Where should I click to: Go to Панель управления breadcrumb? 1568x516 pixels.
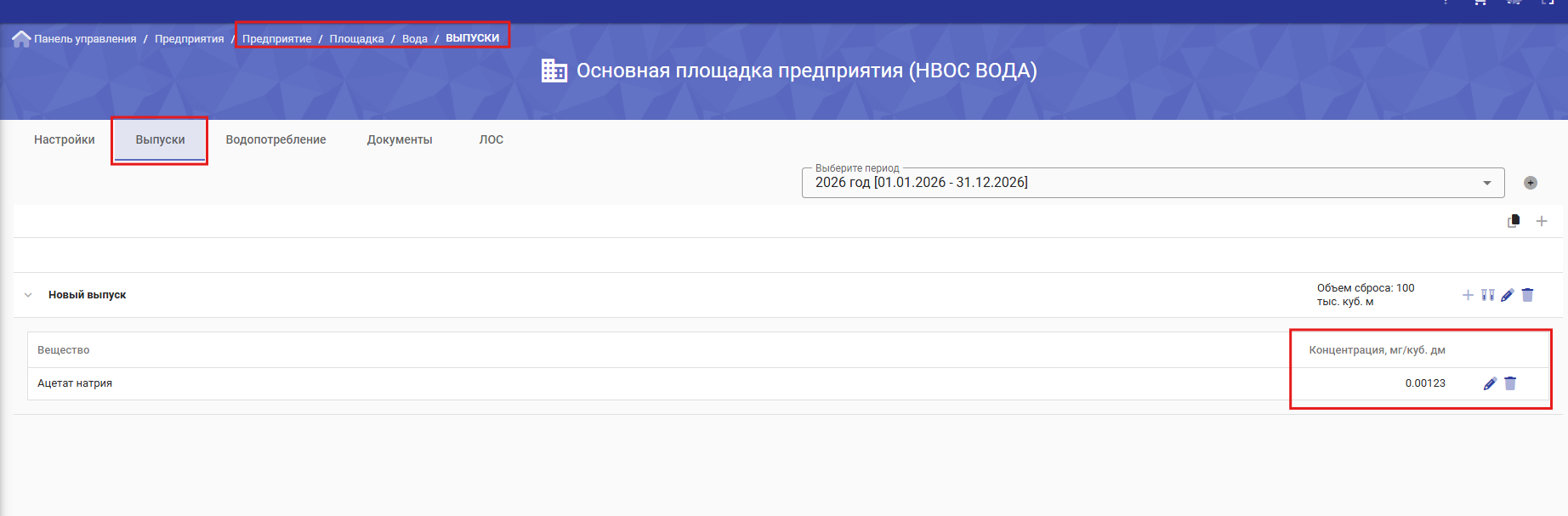pos(85,39)
